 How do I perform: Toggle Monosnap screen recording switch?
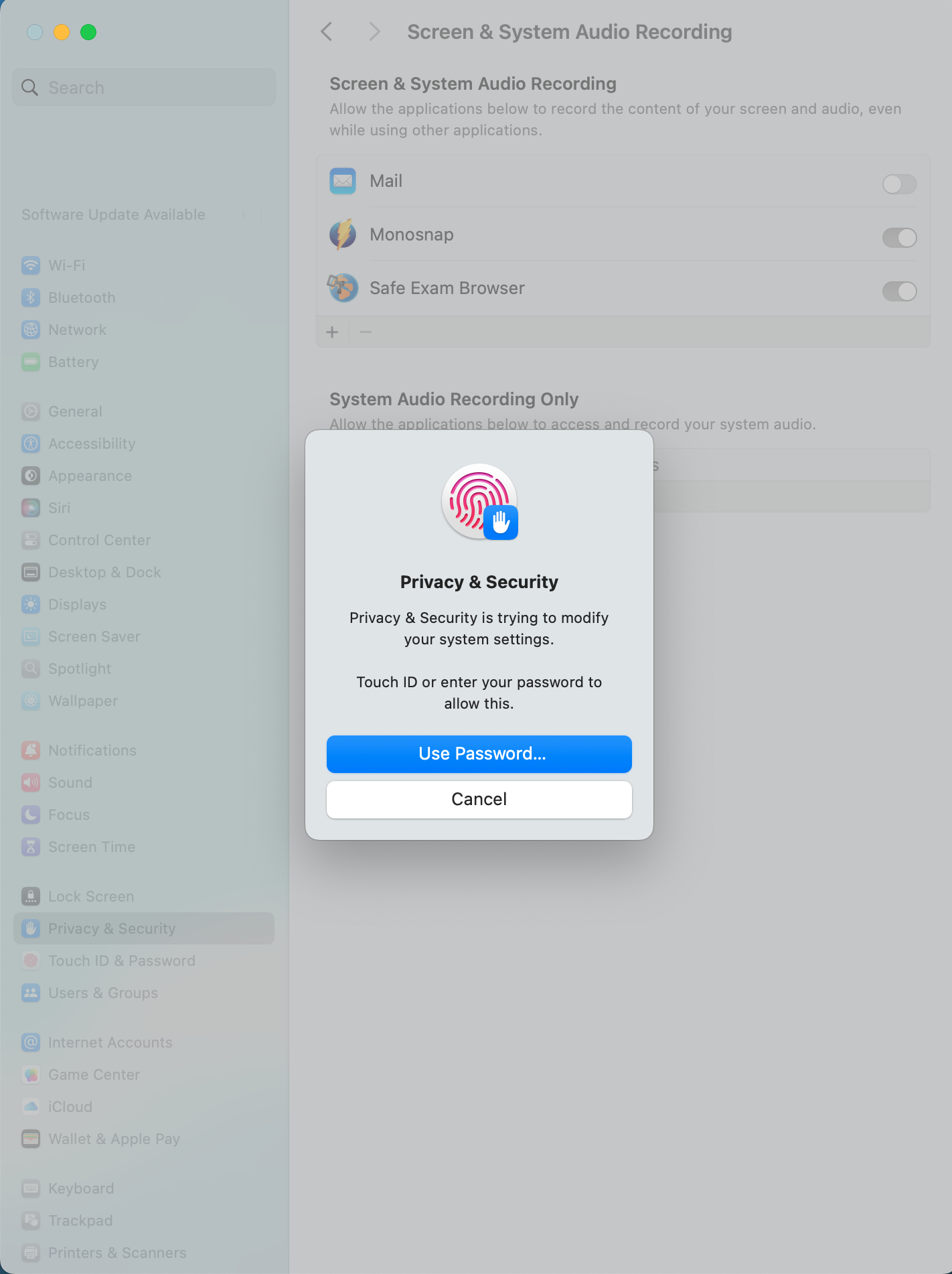coord(899,238)
